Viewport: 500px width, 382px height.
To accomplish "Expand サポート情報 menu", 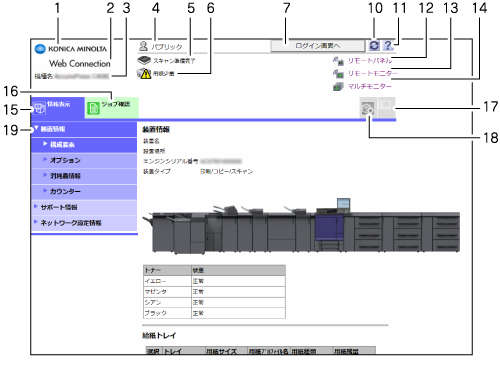I will tap(84, 207).
